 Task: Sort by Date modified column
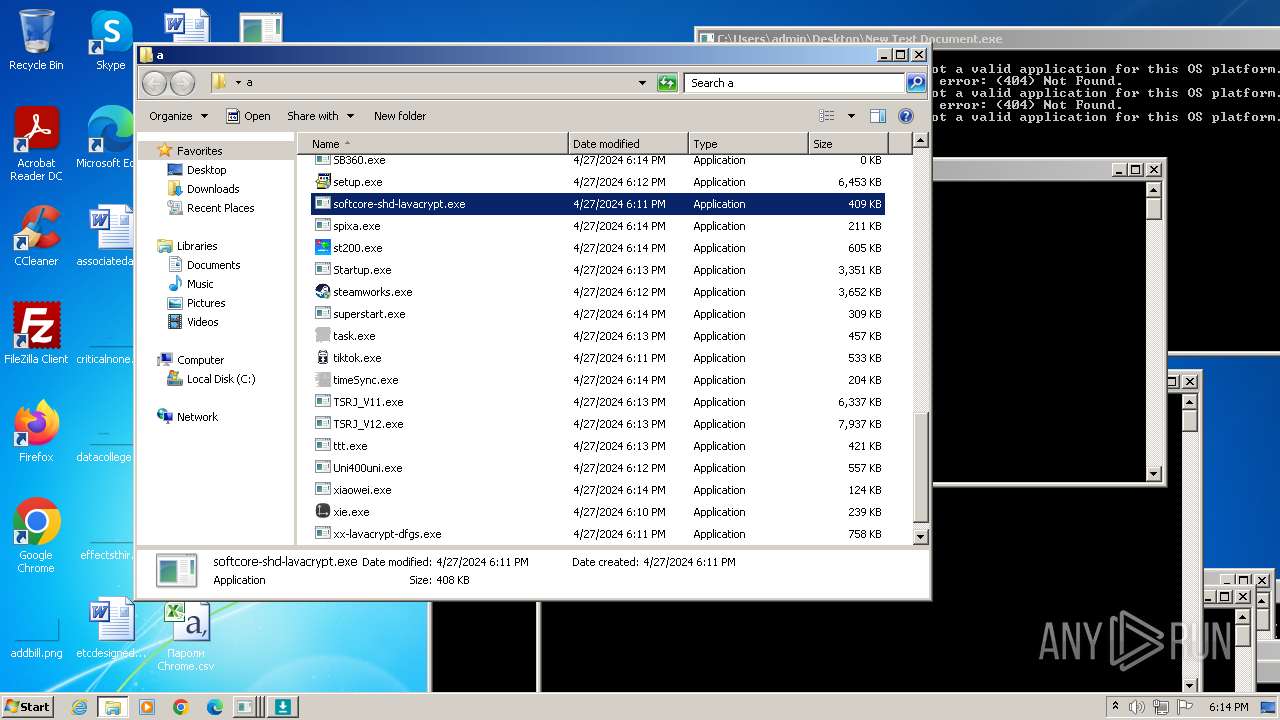click(x=628, y=144)
